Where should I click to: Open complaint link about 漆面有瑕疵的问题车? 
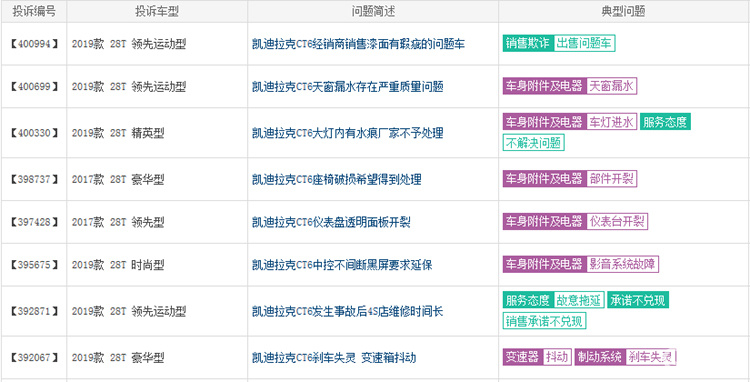click(x=358, y=44)
